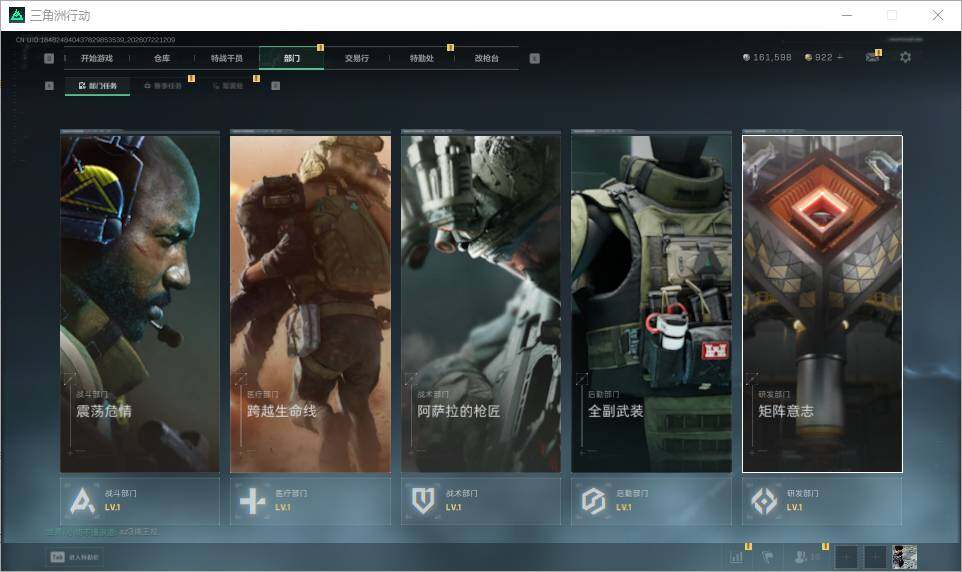The height and width of the screenshot is (572, 962).
Task: Open the friends list icon at bottom
Action: [x=801, y=557]
